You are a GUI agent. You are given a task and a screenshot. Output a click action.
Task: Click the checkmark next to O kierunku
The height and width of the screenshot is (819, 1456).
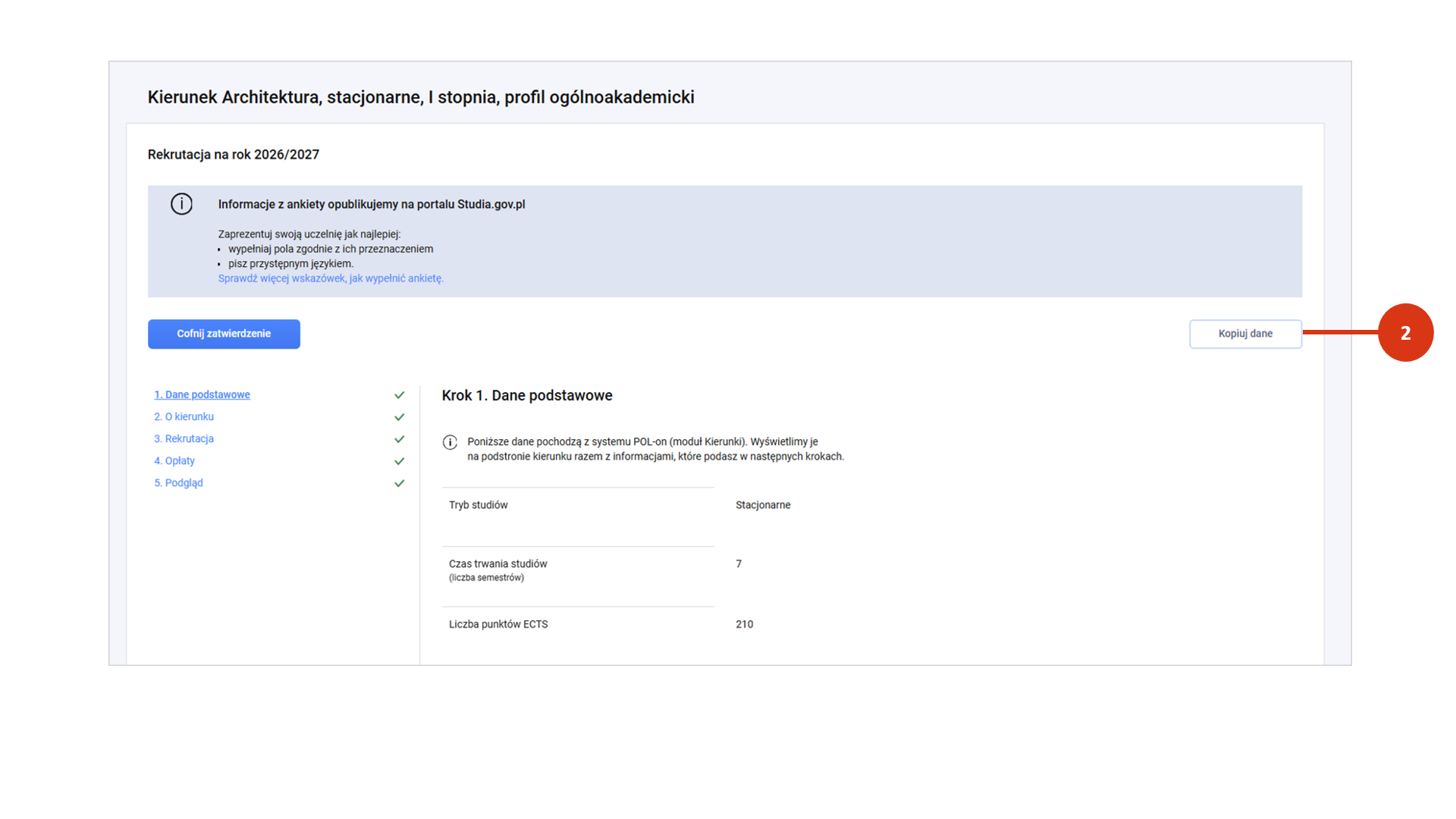point(400,417)
